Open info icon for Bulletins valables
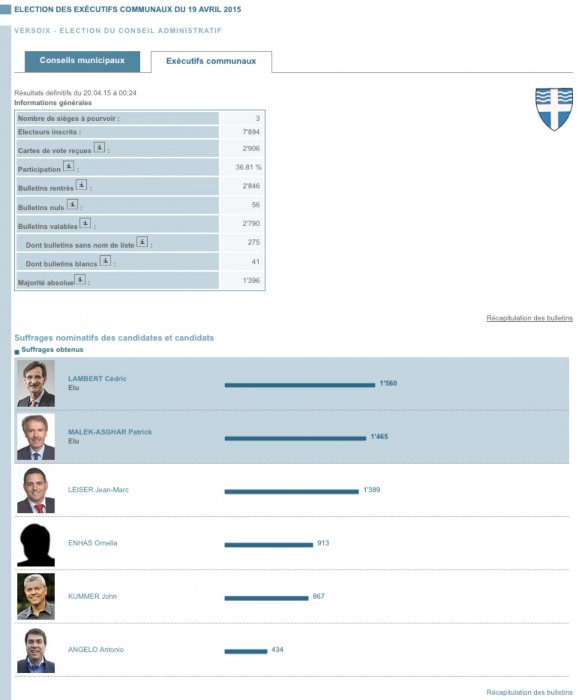The image size is (577, 700). [85, 223]
